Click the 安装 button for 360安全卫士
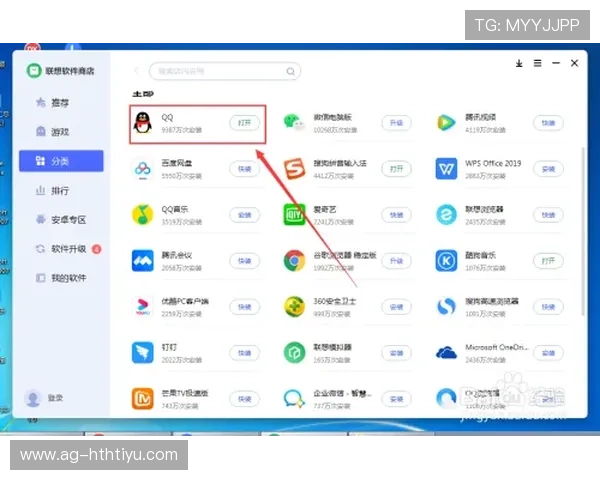The width and height of the screenshot is (600, 480). click(x=396, y=307)
